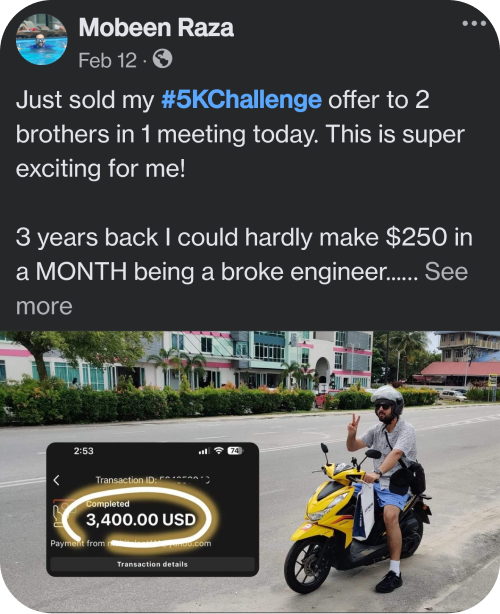
Task: Click the battery indicator showing 74
Action: [x=235, y=451]
